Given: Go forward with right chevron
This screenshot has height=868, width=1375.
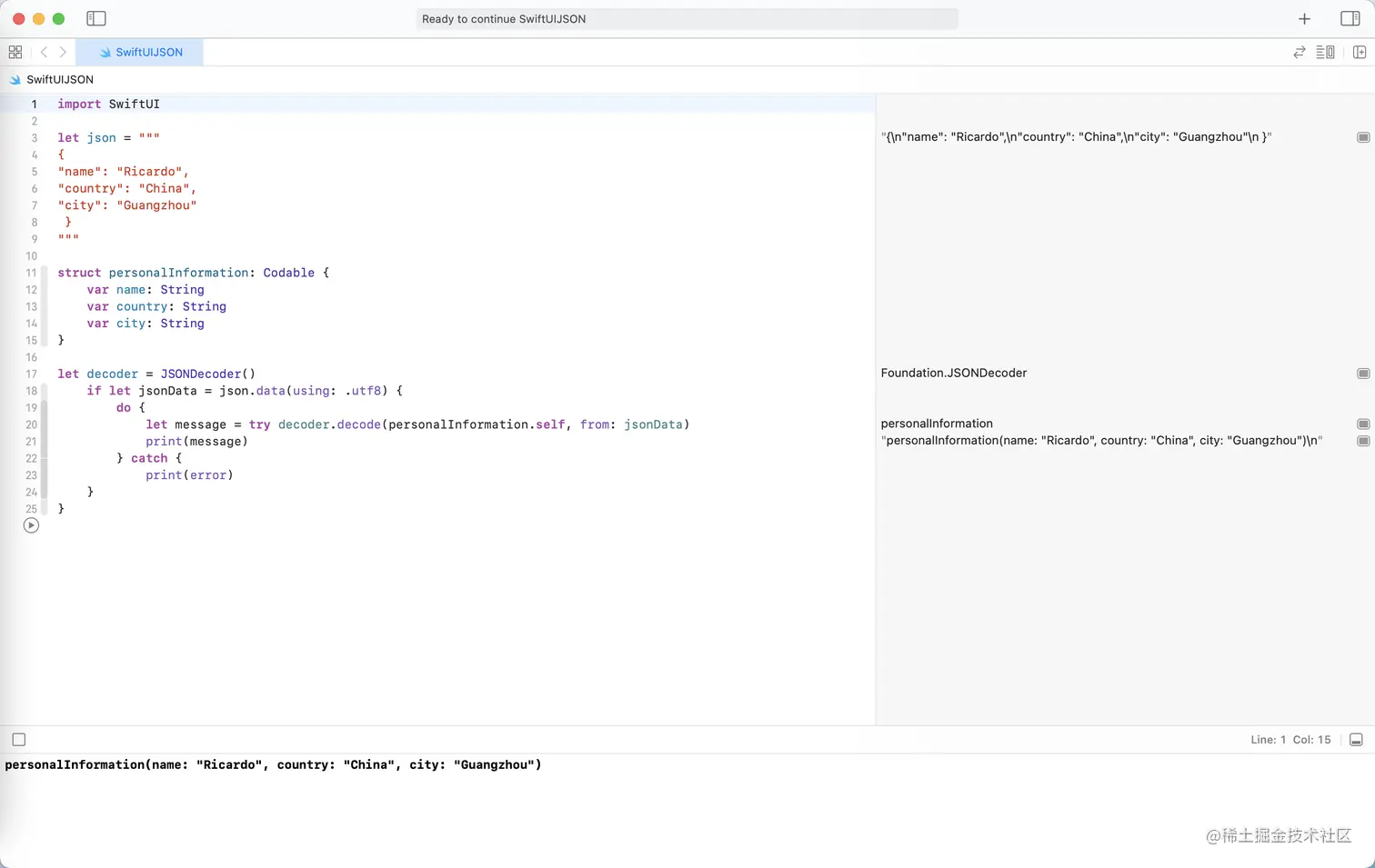Looking at the screenshot, I should click(x=63, y=52).
